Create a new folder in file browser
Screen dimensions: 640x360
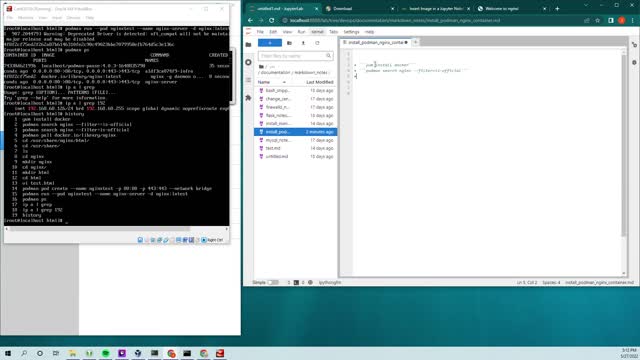[x=289, y=43]
